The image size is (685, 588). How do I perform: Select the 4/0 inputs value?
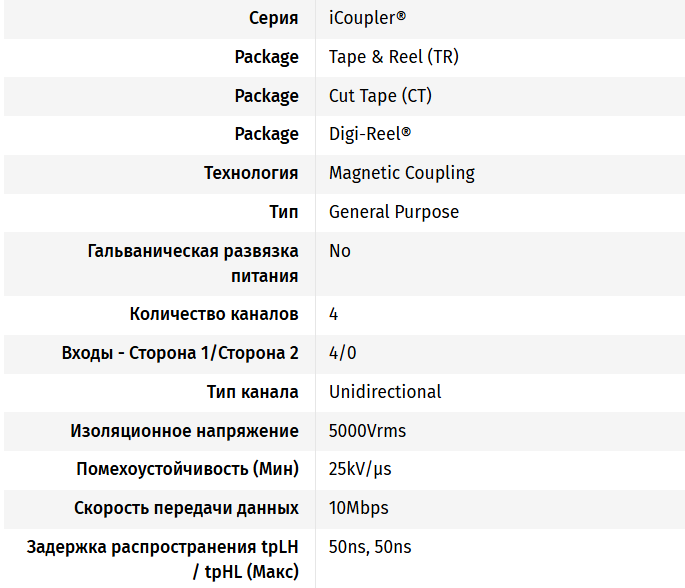pyautogui.click(x=343, y=353)
